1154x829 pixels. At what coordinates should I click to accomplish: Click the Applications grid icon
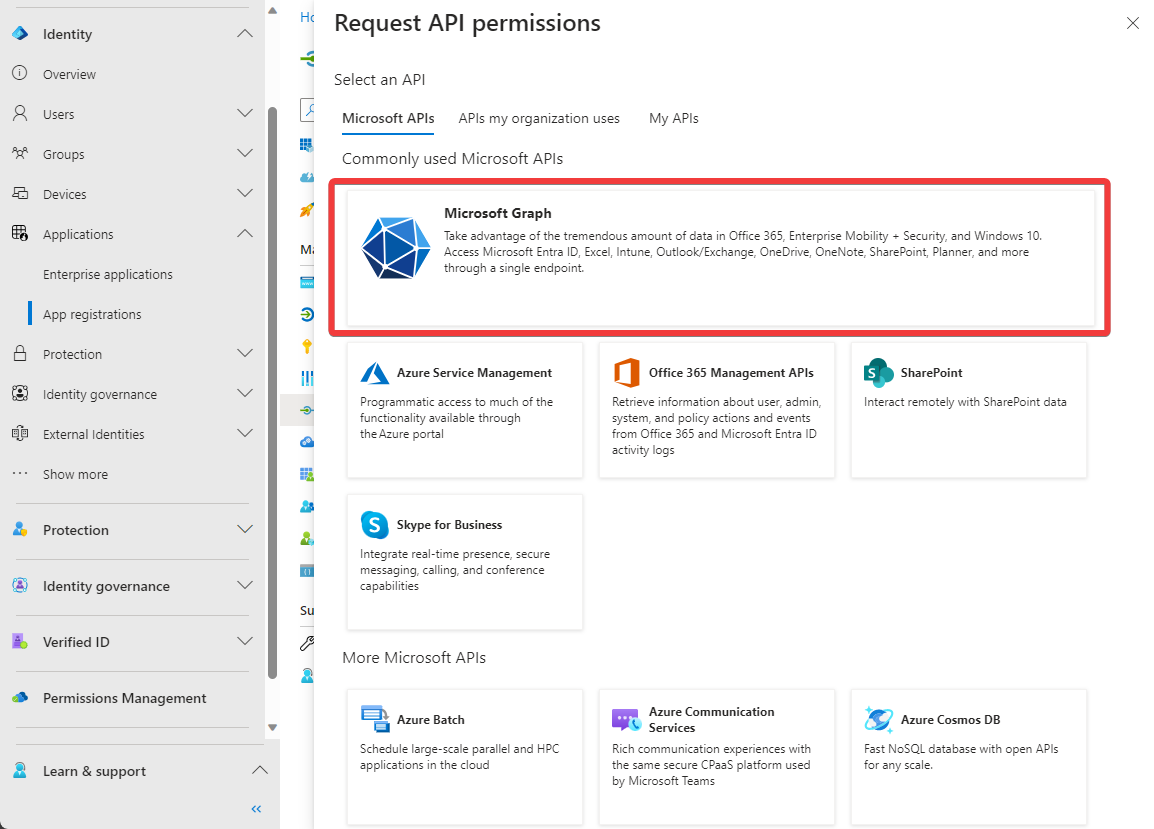pyautogui.click(x=20, y=233)
